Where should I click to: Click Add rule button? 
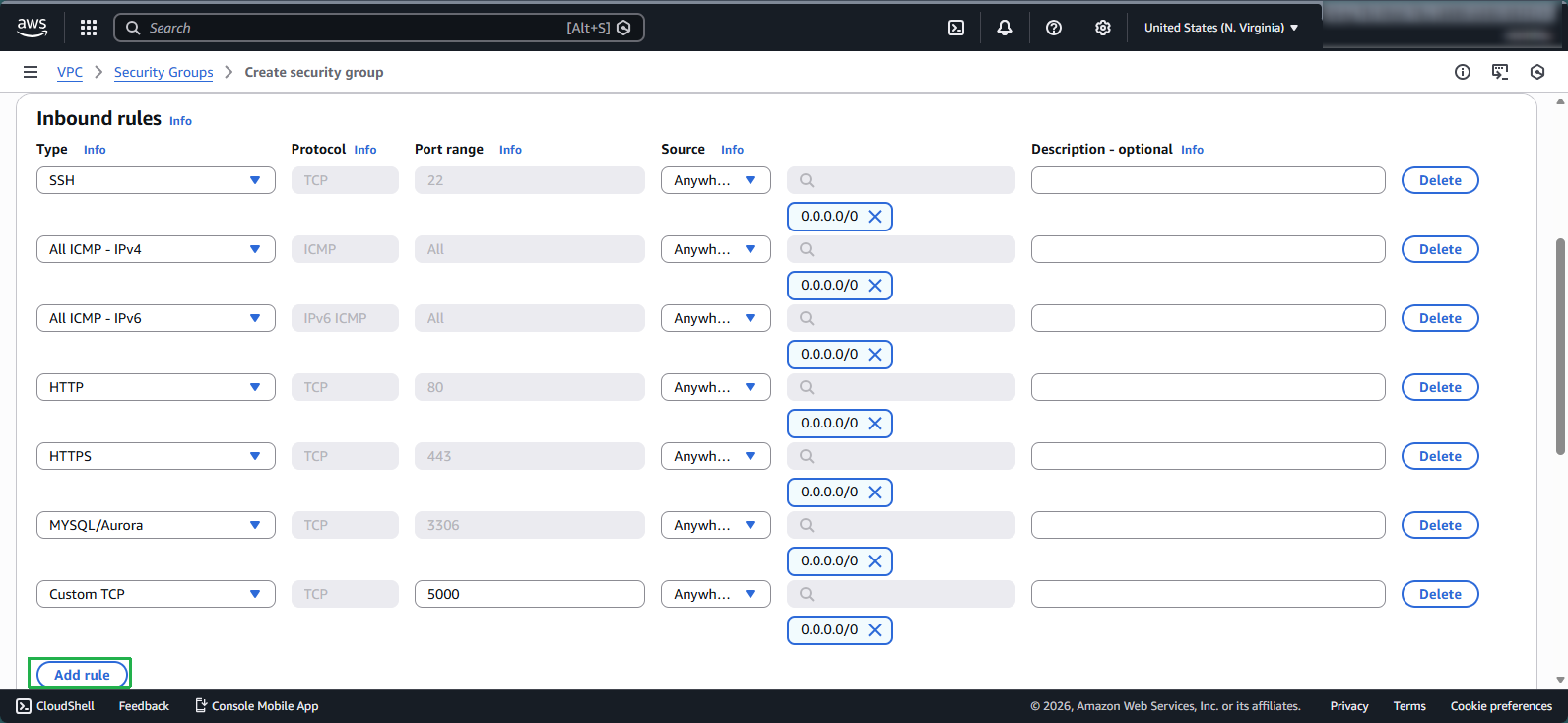tap(82, 675)
